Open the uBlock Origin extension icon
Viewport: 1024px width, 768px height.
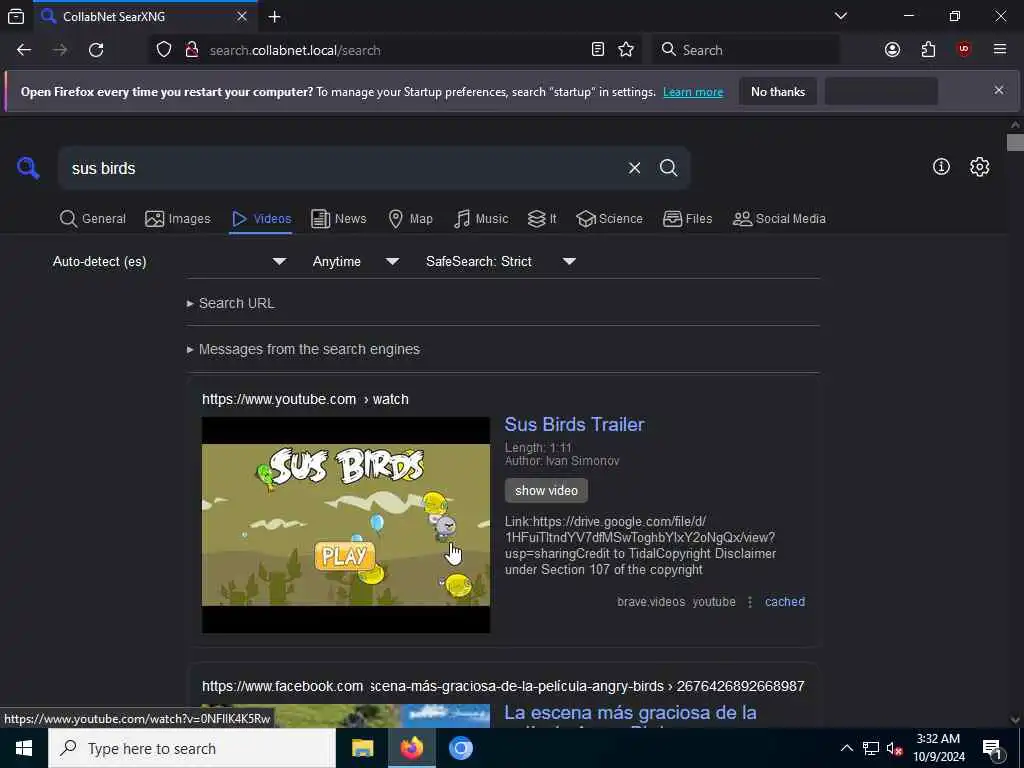(964, 50)
